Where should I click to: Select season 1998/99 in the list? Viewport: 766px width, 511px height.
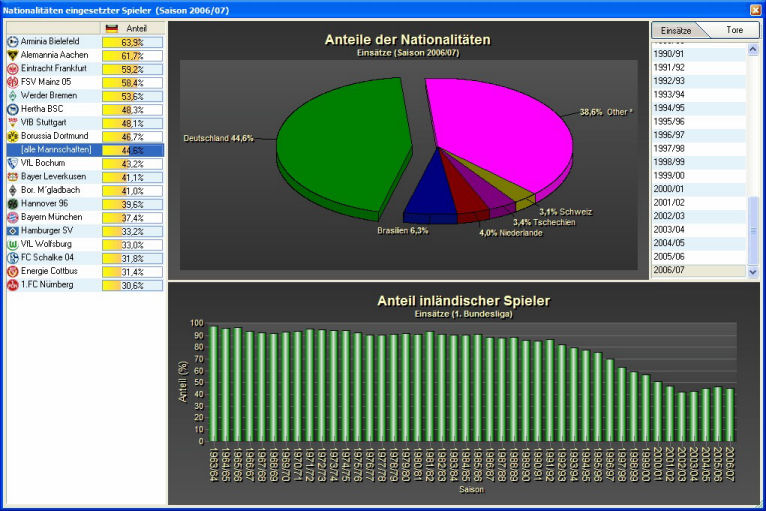click(699, 162)
